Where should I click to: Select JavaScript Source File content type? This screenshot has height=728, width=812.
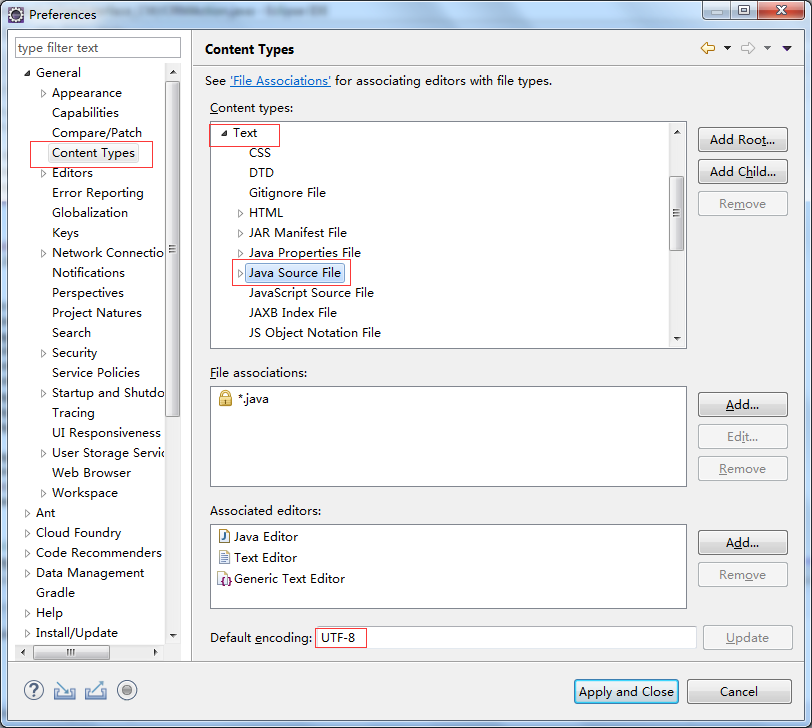(x=311, y=293)
